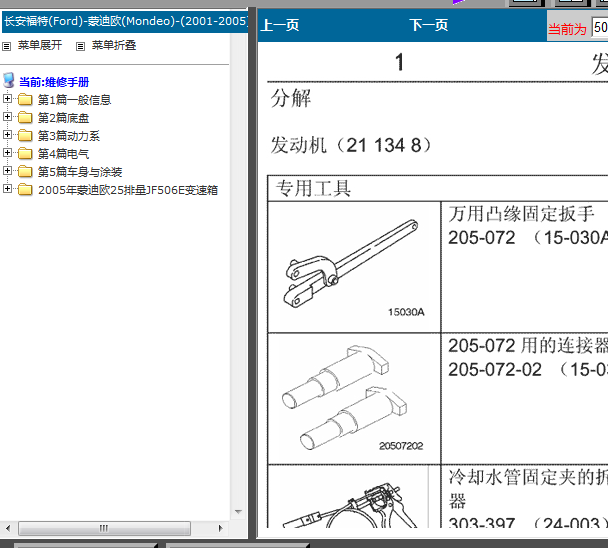Click the folder icon for 第3篇动力系
Screen dimensions: 608x548
pyautogui.click(x=25, y=136)
